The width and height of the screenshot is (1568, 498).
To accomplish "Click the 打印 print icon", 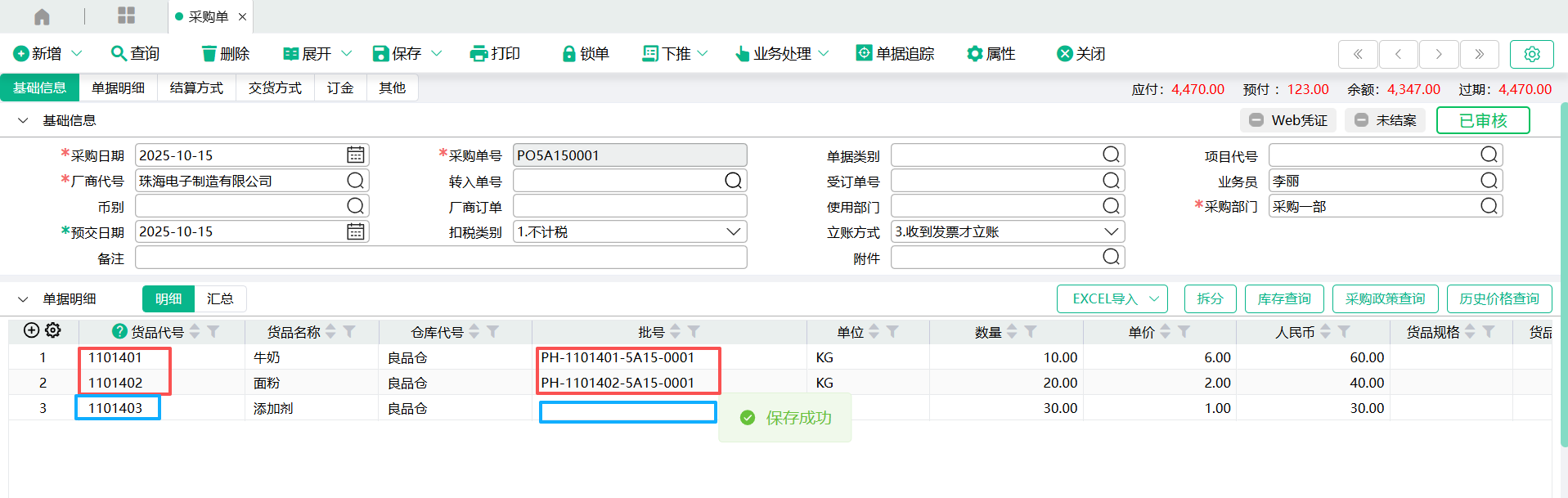I will [x=478, y=53].
